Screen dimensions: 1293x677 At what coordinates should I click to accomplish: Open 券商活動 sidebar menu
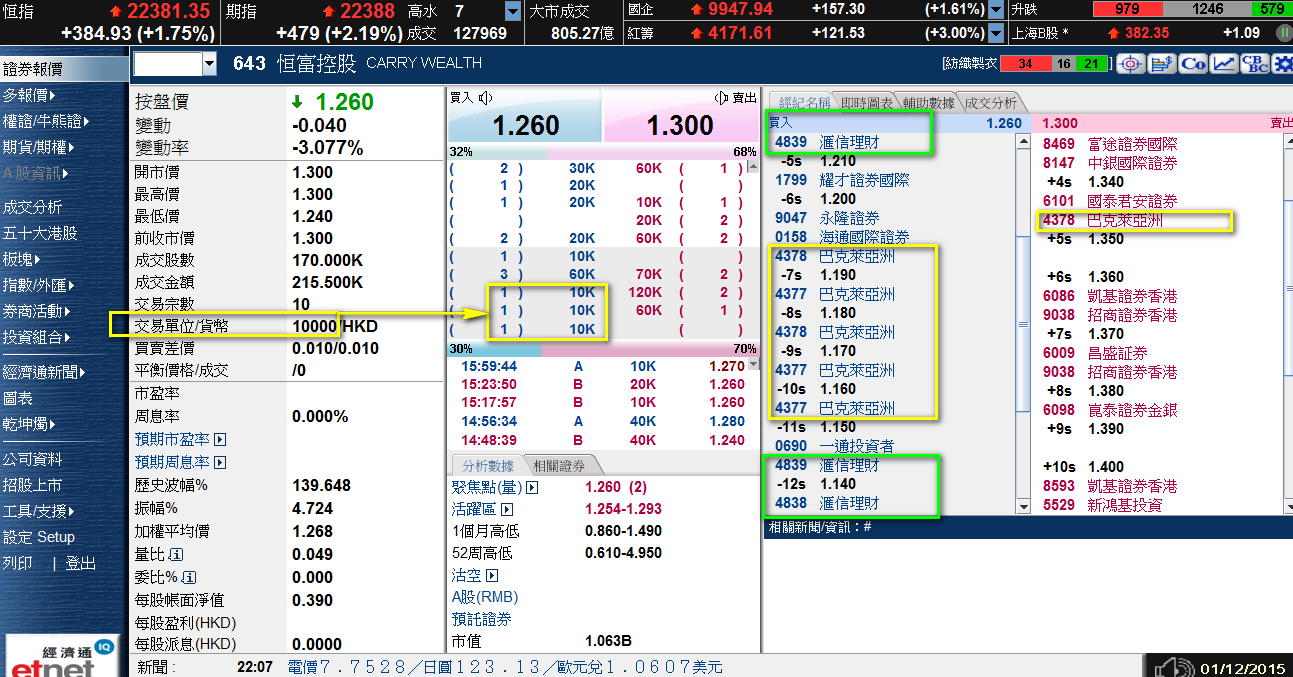(x=36, y=311)
